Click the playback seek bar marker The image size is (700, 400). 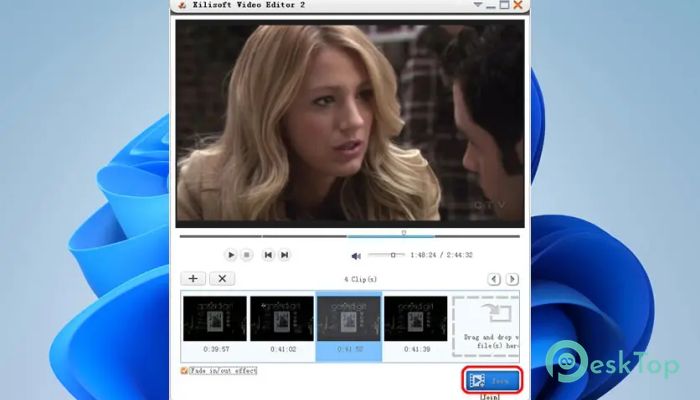pyautogui.click(x=404, y=233)
